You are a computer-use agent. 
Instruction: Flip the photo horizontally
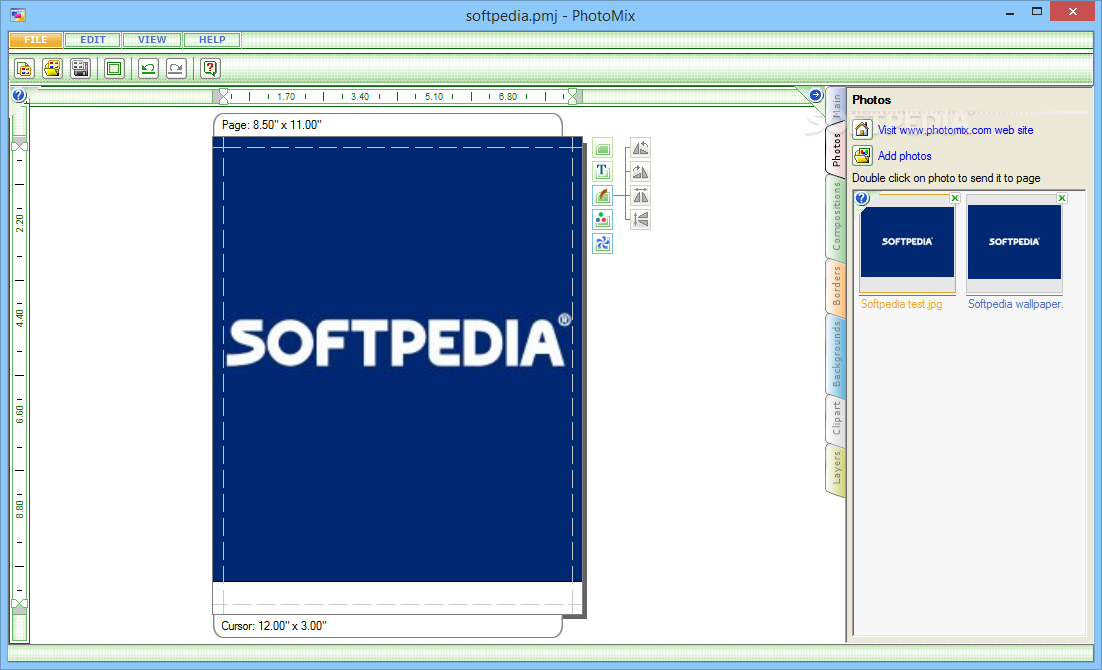point(640,195)
